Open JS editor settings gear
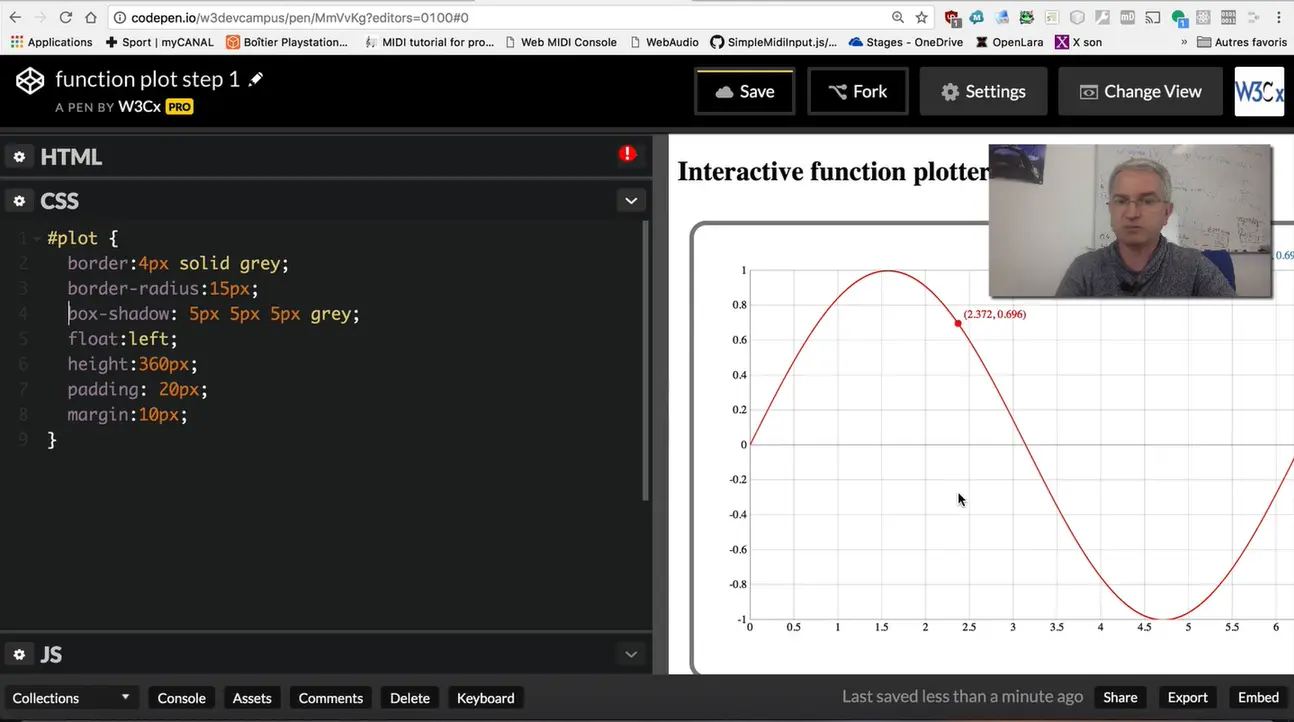Viewport: 1294px width, 722px height. click(x=19, y=655)
